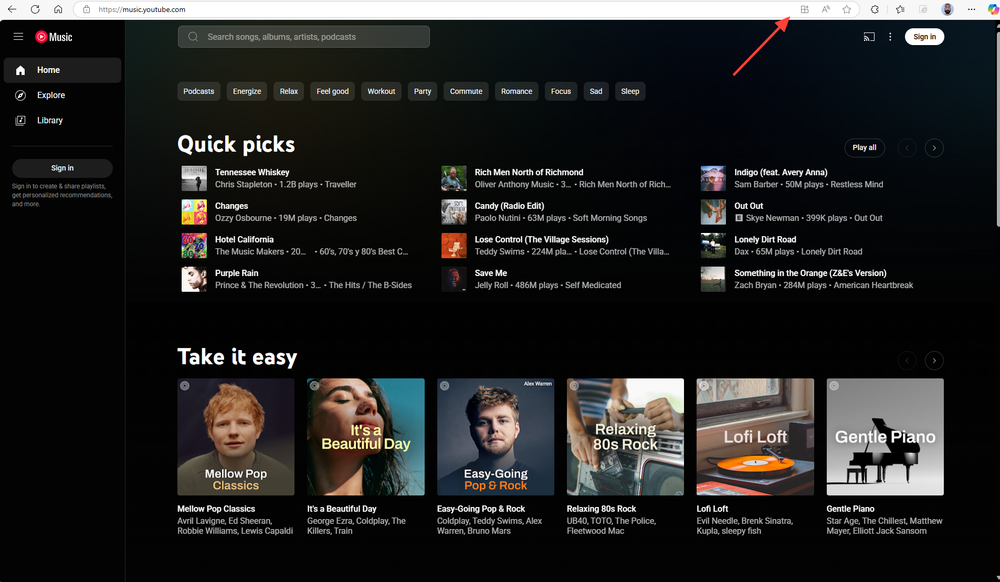Click the YouTube Music logo
1000x582 pixels.
click(x=55, y=36)
